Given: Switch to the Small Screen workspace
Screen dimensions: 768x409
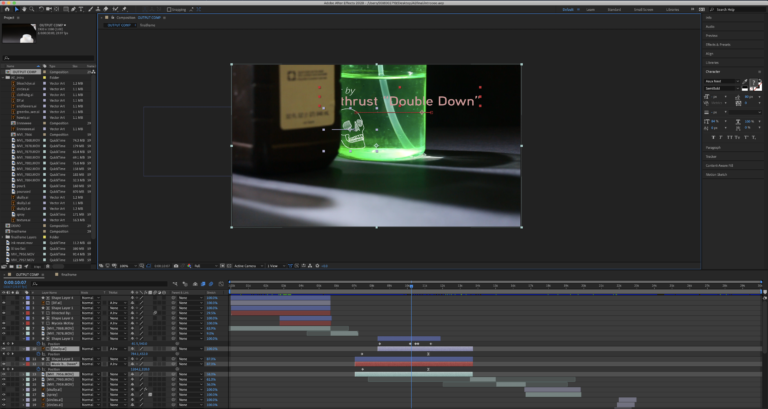Looking at the screenshot, I should tap(643, 10).
